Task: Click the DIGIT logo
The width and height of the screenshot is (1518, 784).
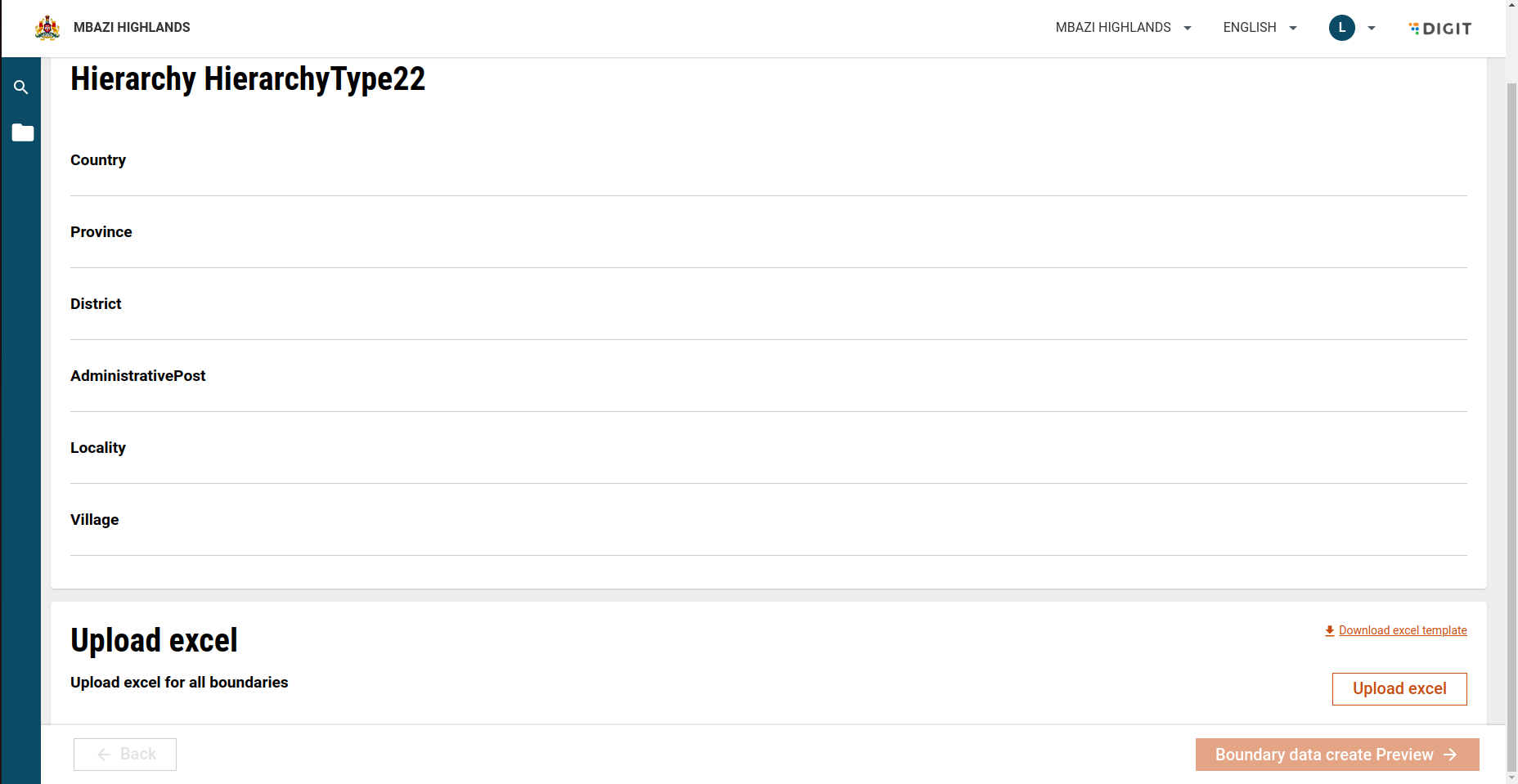Action: [x=1440, y=29]
